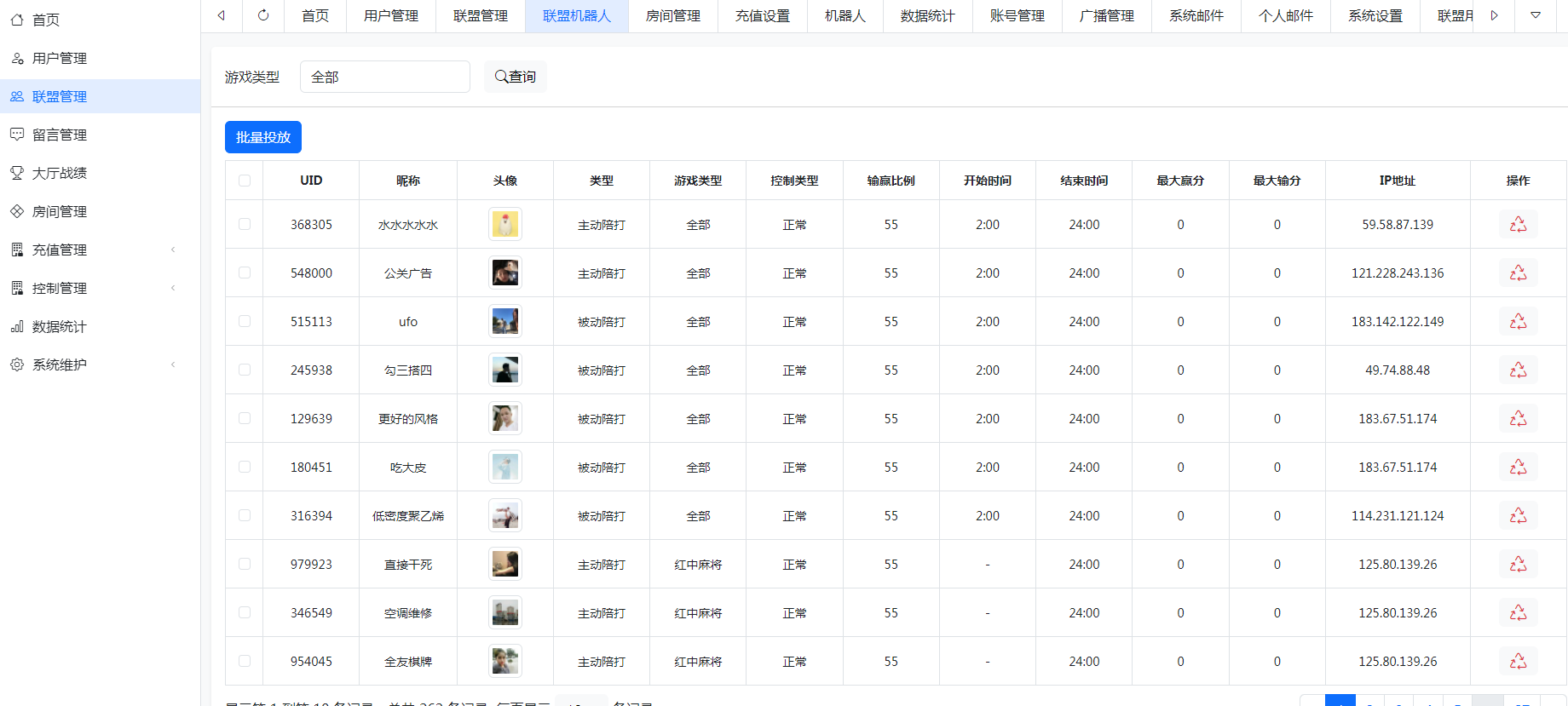
Task: Switch to the 数据统计 tab
Action: click(927, 16)
